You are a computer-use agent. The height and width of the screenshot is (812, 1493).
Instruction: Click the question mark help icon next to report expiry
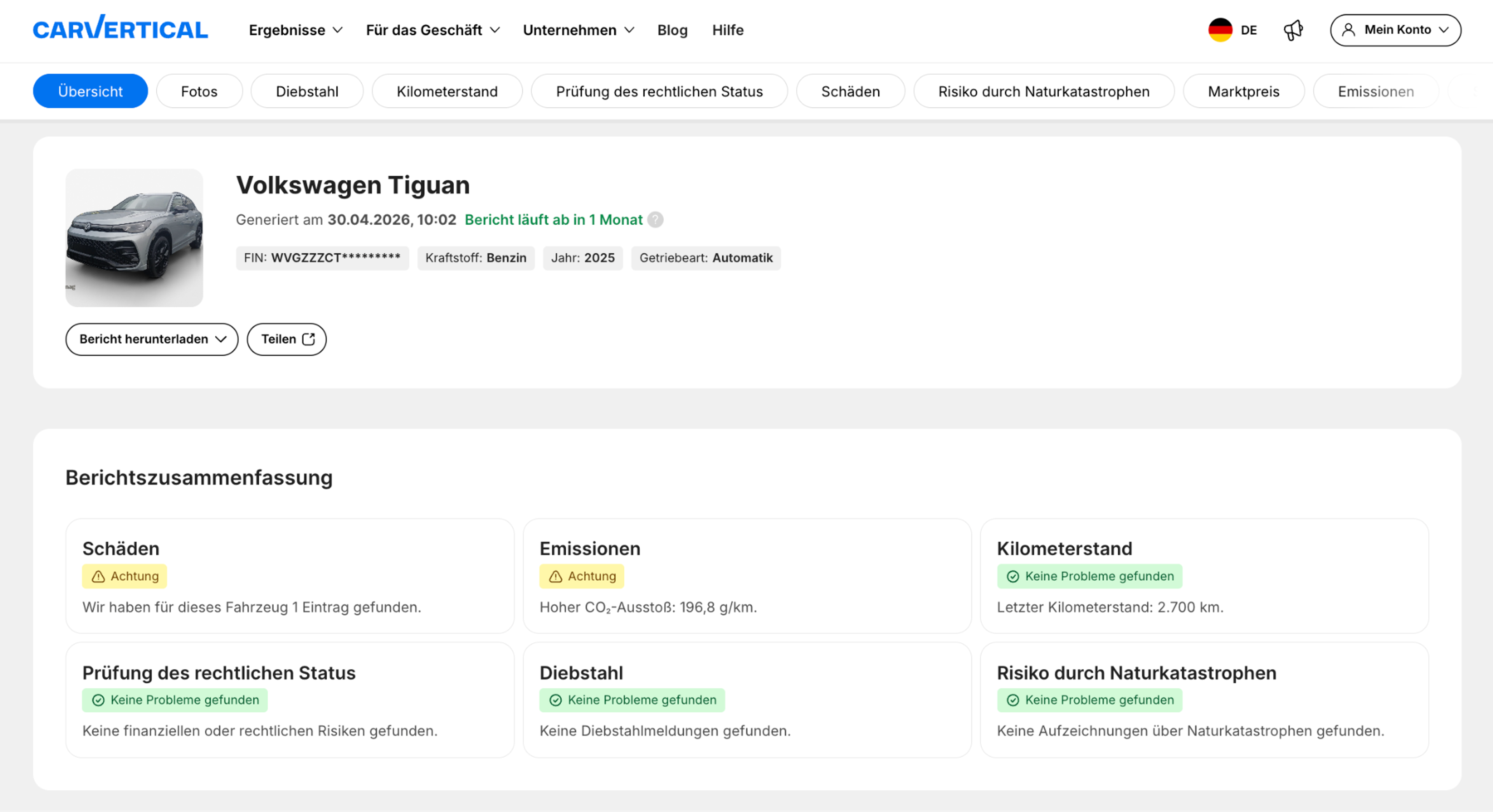point(656,220)
